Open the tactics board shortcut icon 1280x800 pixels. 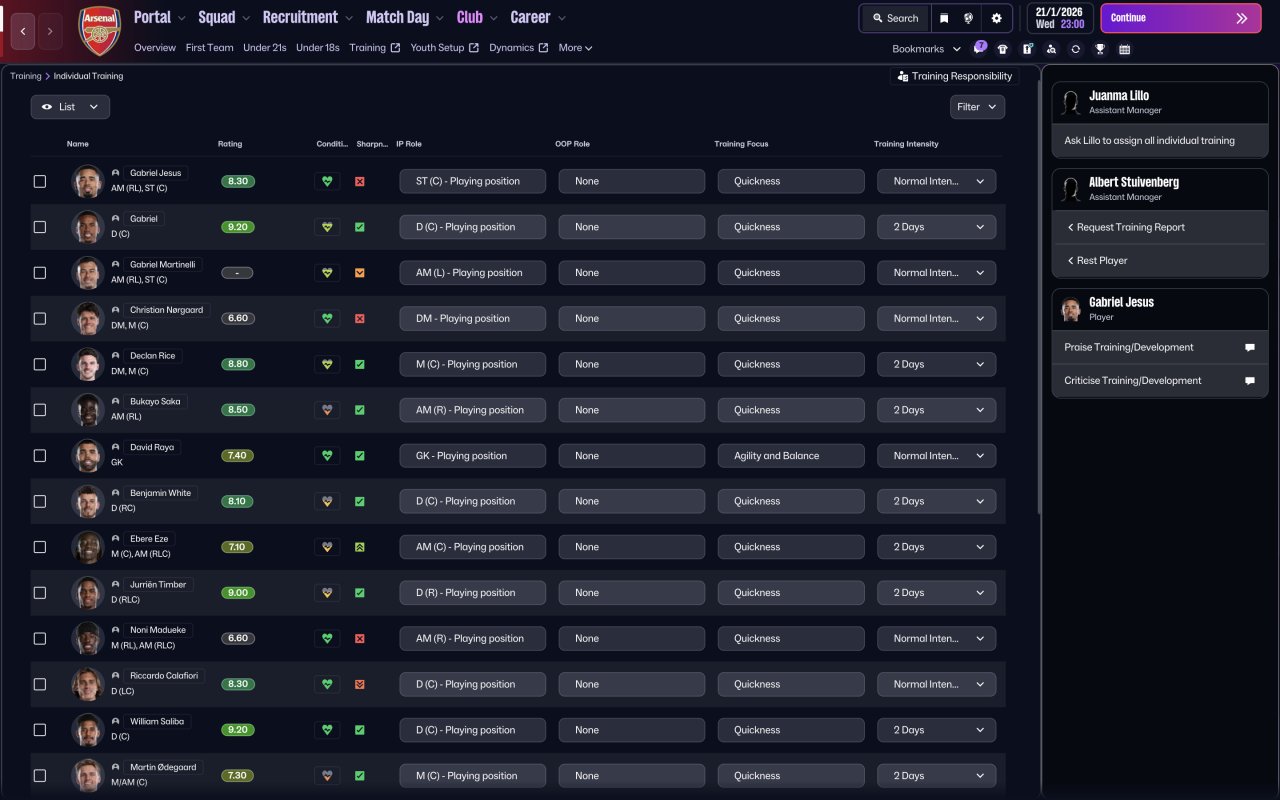[1027, 49]
